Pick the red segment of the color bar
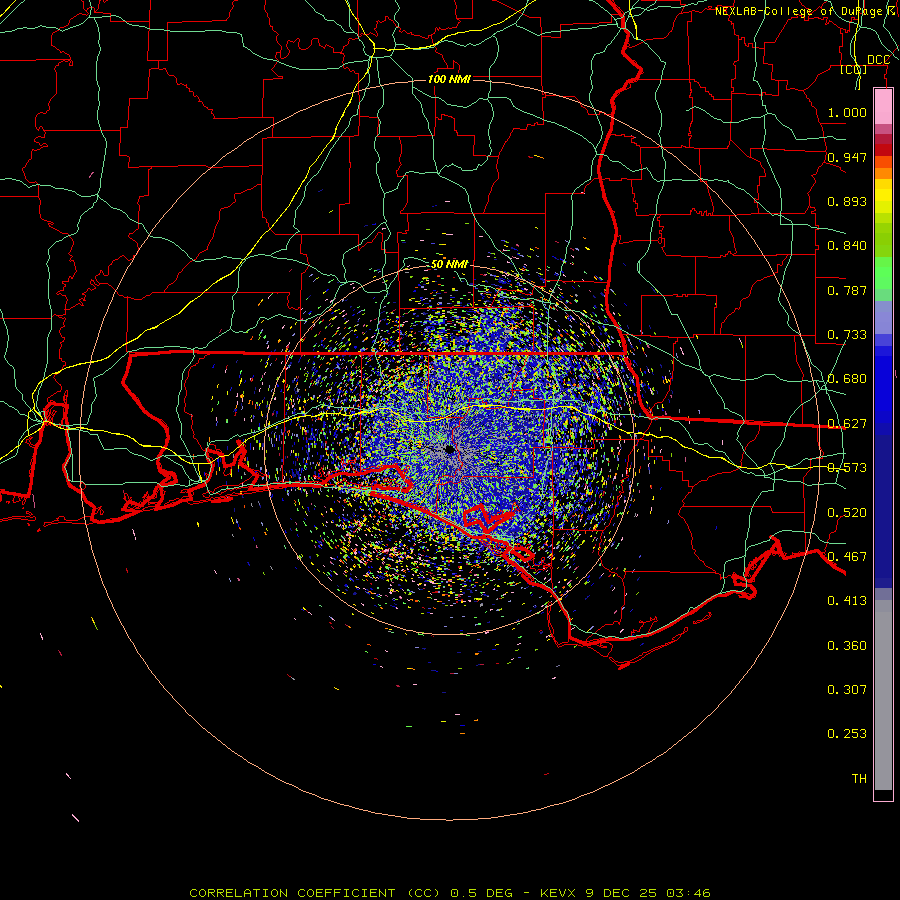The image size is (900, 900). tap(883, 150)
